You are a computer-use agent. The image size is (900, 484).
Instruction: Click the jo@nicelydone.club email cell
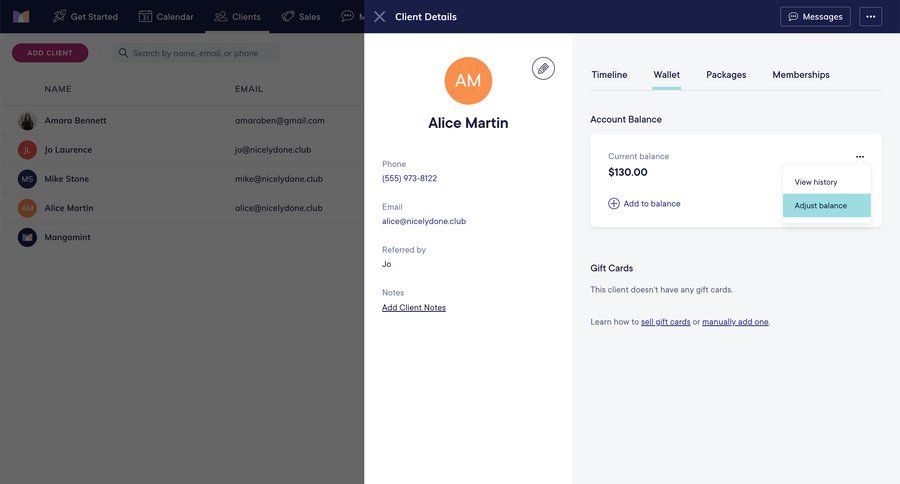273,150
